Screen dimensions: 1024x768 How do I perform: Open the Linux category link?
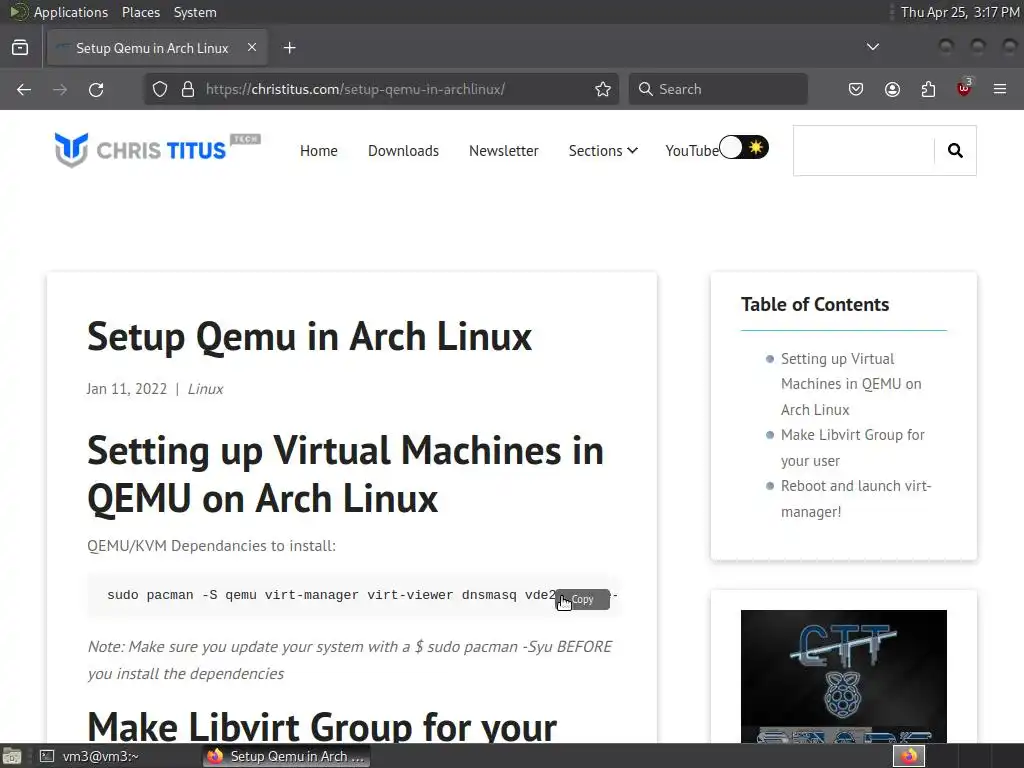[205, 389]
